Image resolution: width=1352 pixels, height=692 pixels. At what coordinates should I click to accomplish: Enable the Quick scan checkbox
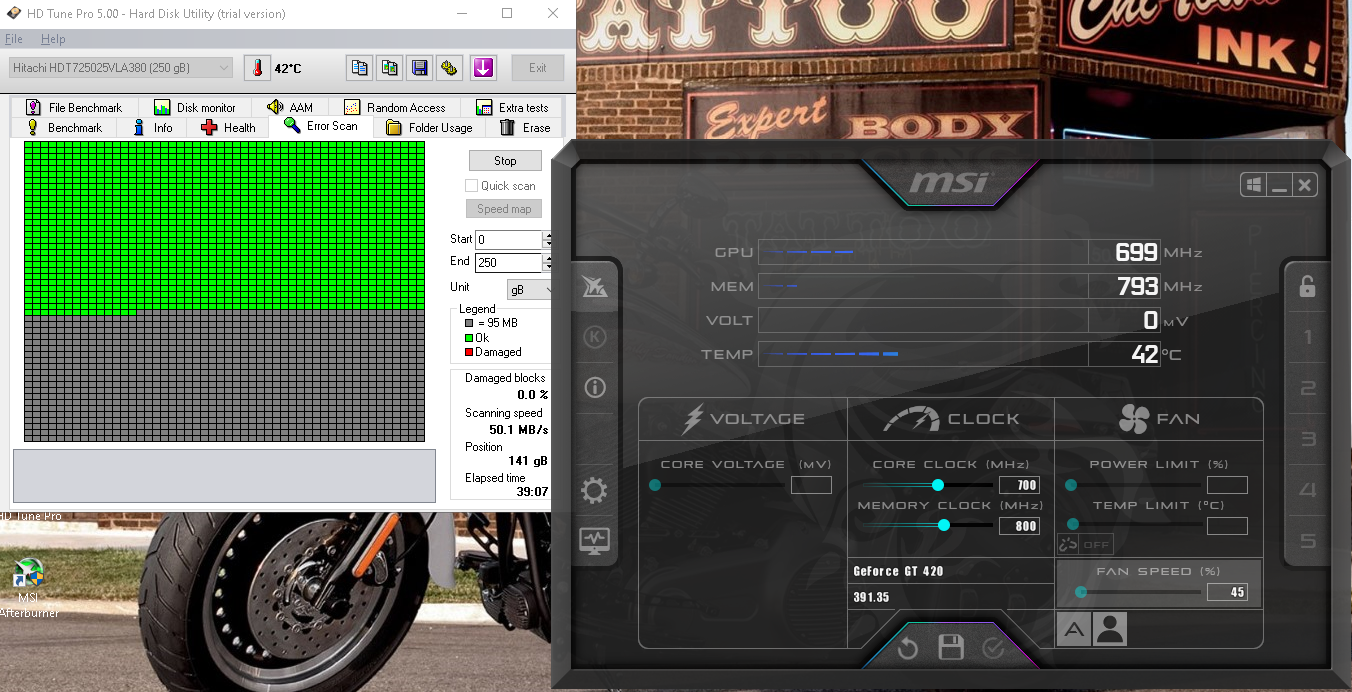[471, 186]
